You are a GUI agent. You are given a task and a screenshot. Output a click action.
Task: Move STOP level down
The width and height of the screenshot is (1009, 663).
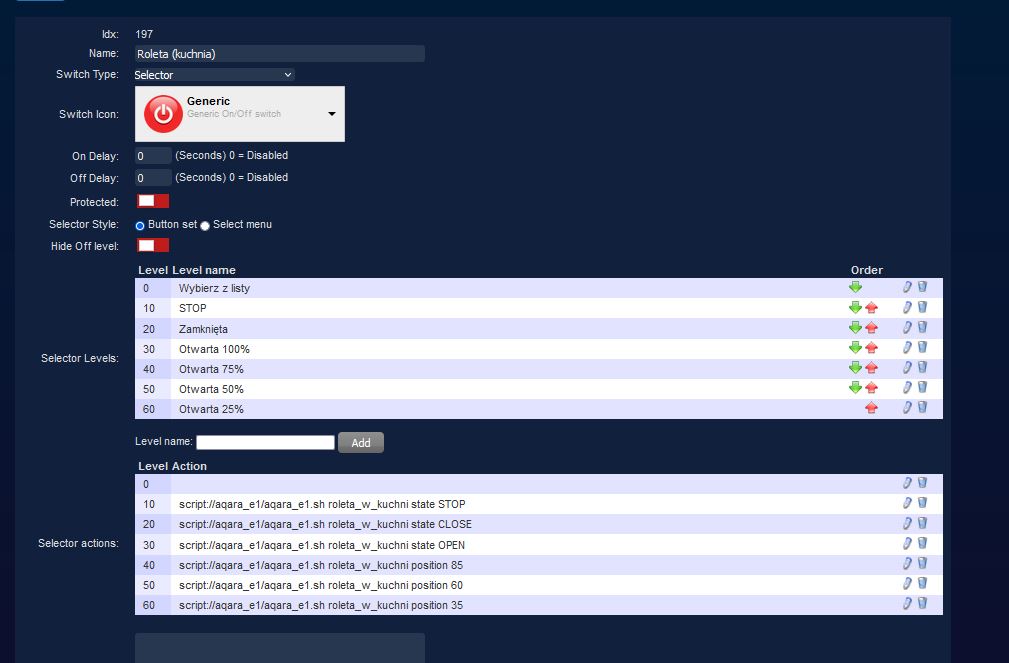(x=855, y=308)
